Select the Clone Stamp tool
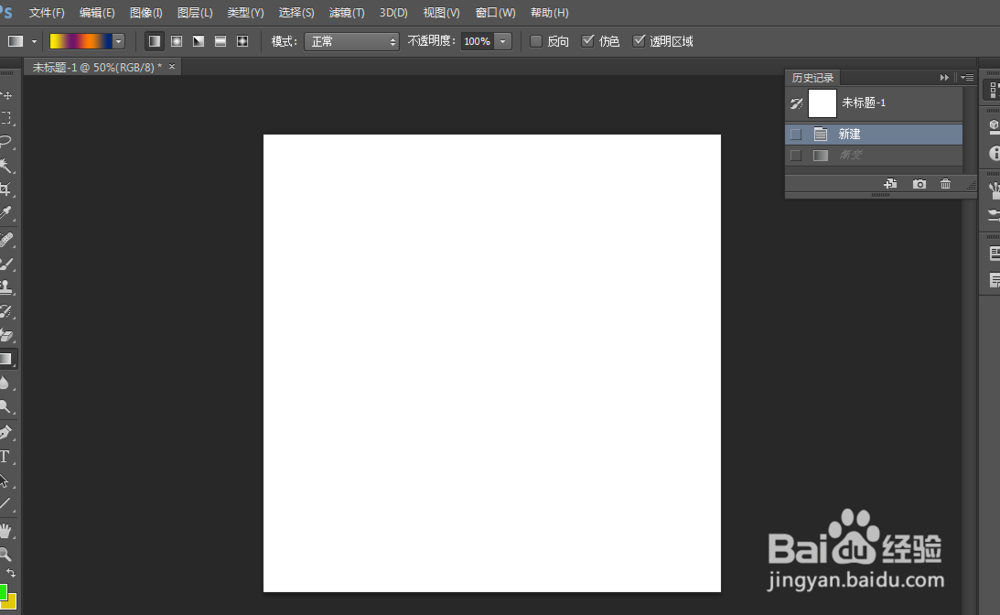Screen dimensions: 1000x615 pyautogui.click(x=6, y=287)
